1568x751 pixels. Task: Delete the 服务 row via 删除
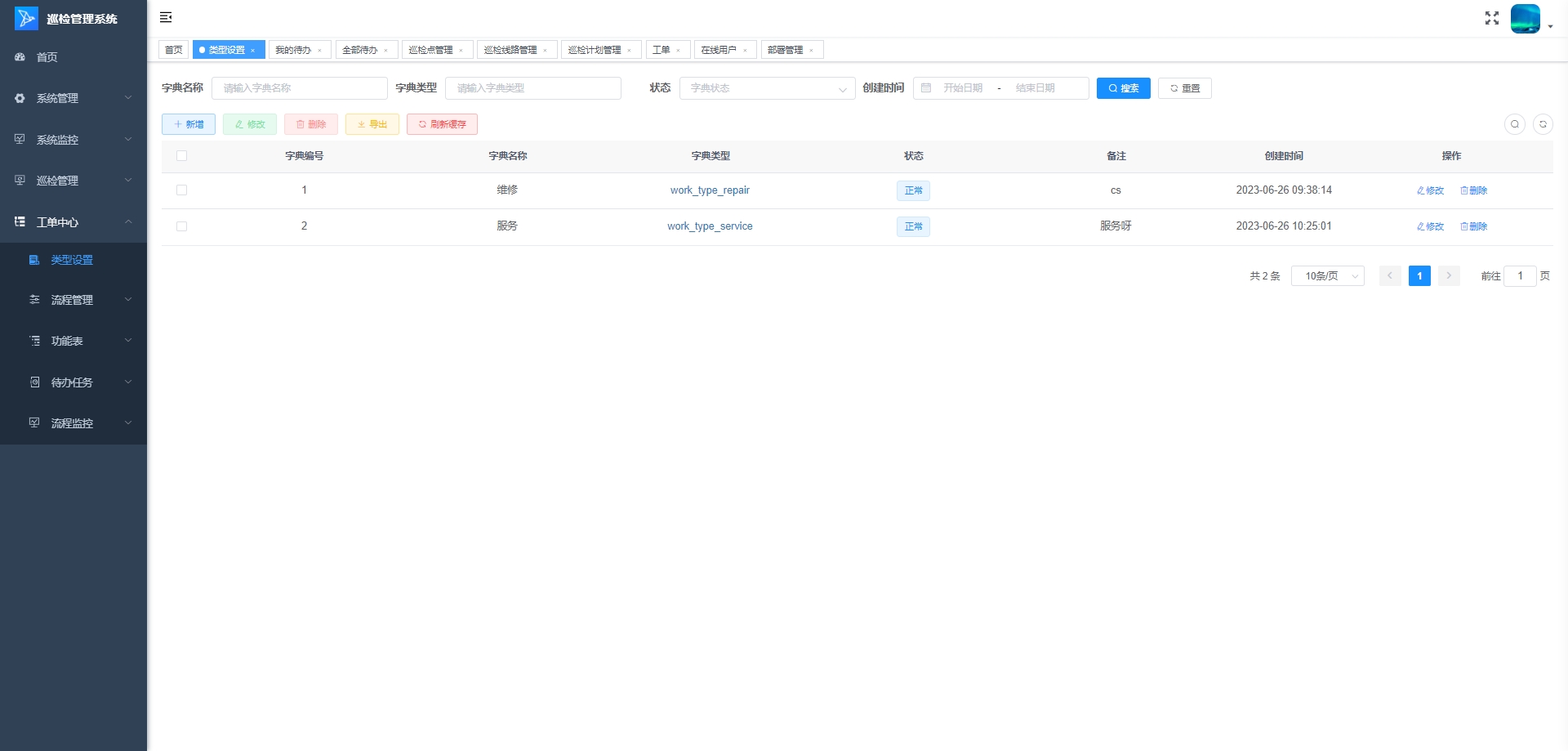pos(1474,226)
